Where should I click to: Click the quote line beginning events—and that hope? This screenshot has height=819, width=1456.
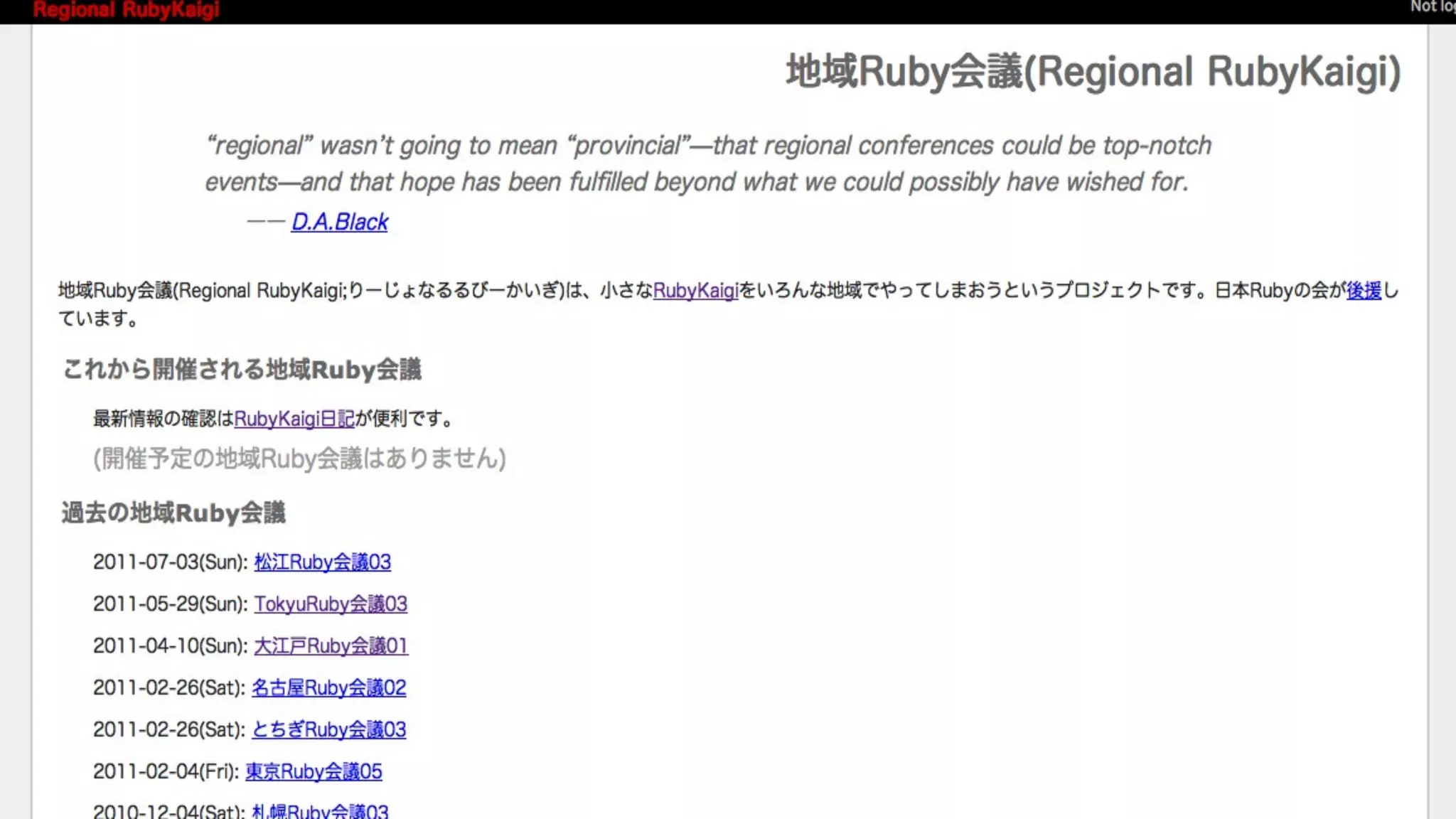697,182
